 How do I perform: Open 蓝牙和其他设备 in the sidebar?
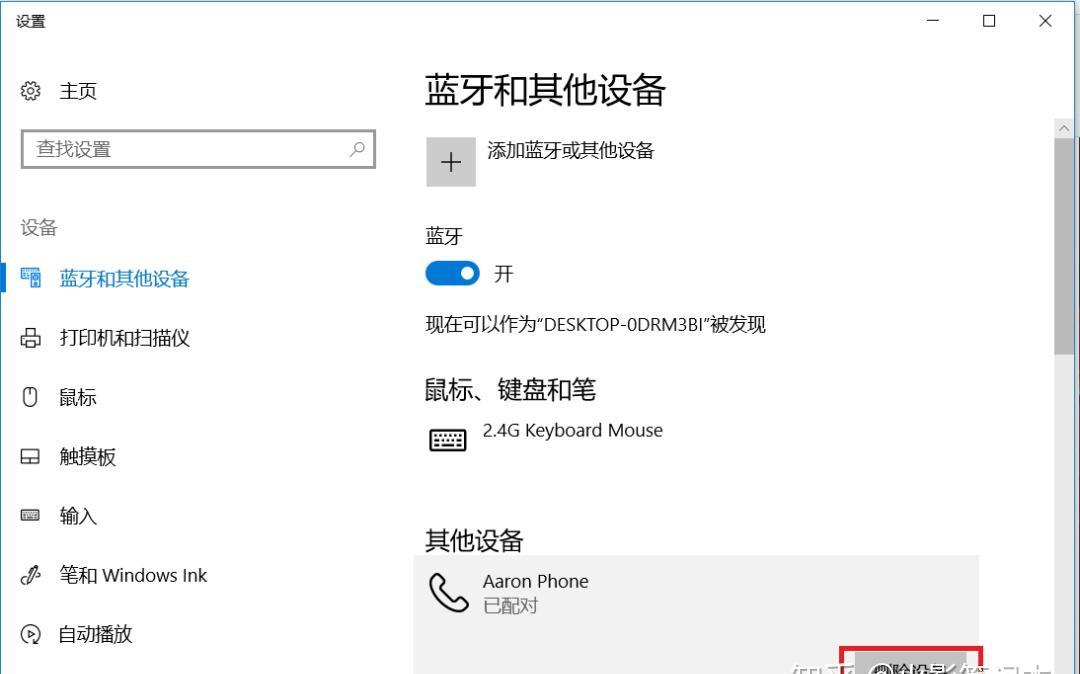tap(124, 278)
